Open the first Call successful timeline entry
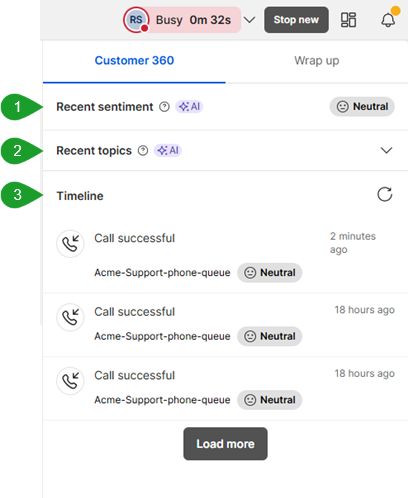This screenshot has height=498, width=409. pos(225,255)
